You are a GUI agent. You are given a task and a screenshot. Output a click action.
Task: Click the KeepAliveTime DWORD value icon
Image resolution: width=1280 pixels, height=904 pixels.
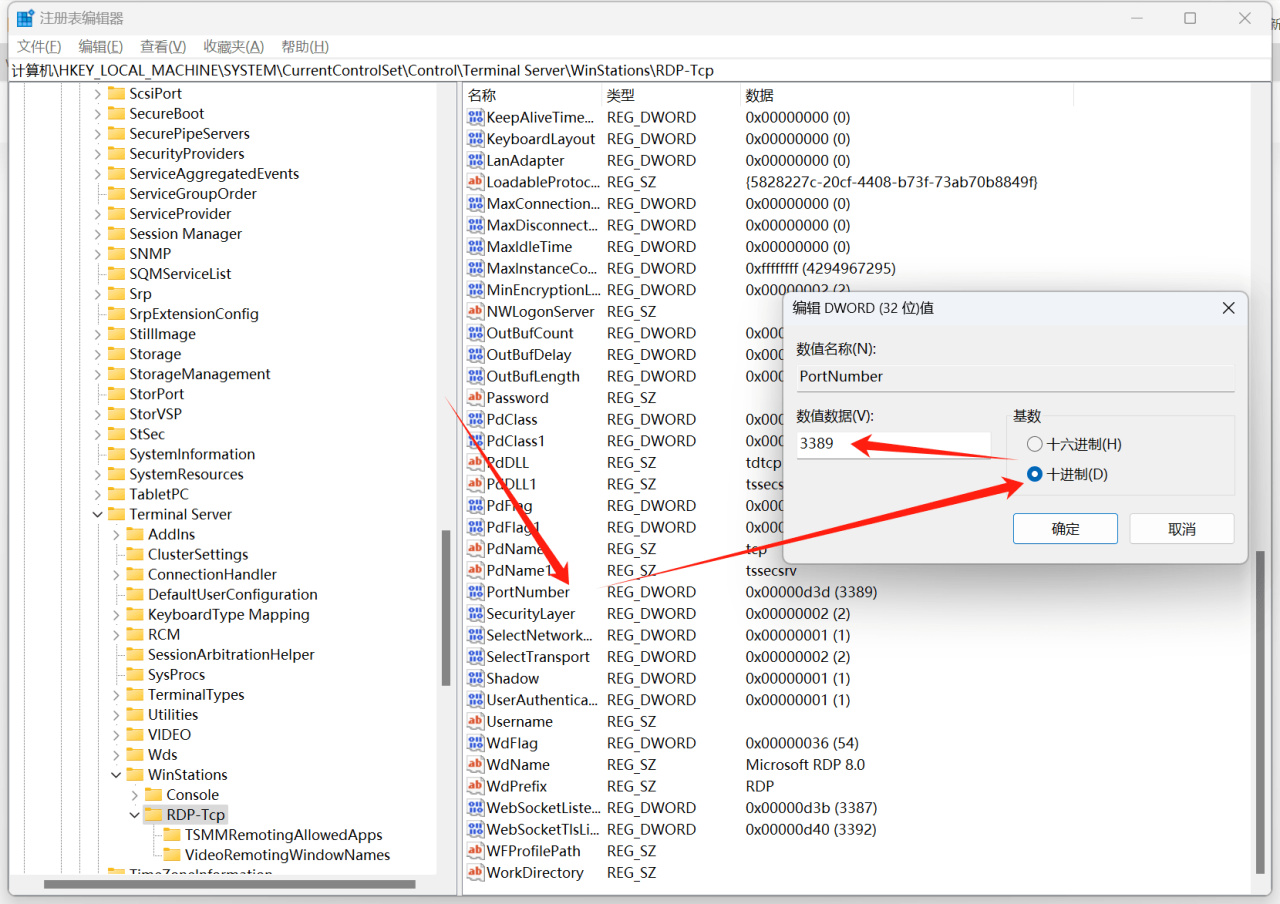[476, 117]
